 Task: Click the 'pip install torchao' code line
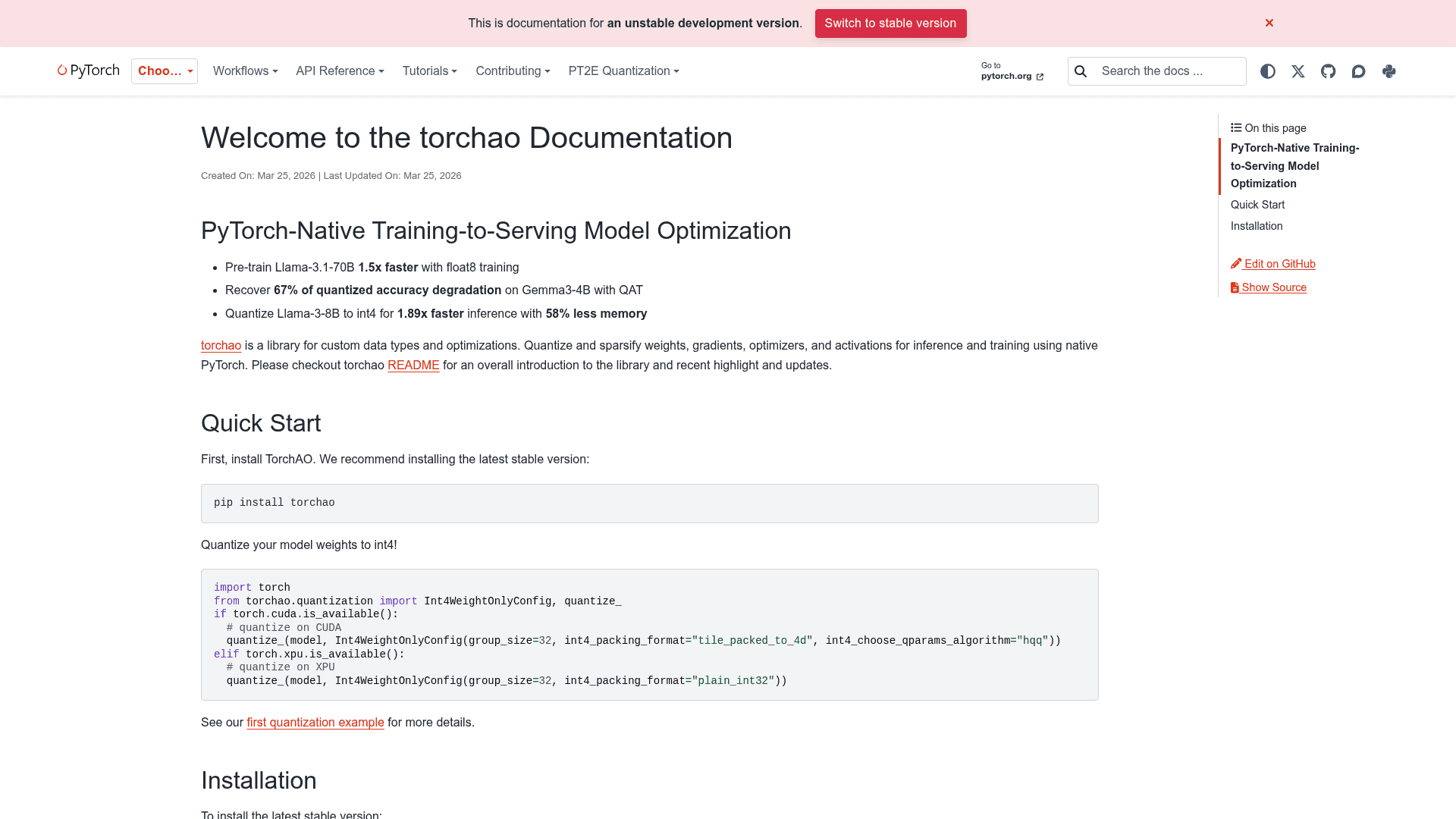275,503
